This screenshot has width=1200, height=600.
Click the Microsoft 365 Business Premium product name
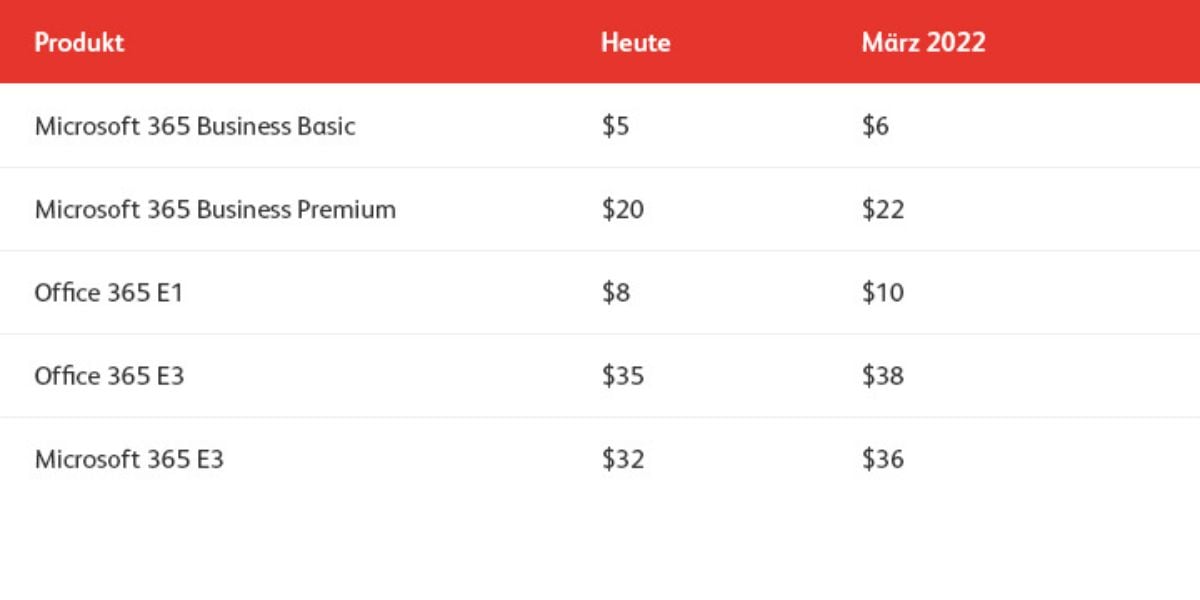coord(215,209)
